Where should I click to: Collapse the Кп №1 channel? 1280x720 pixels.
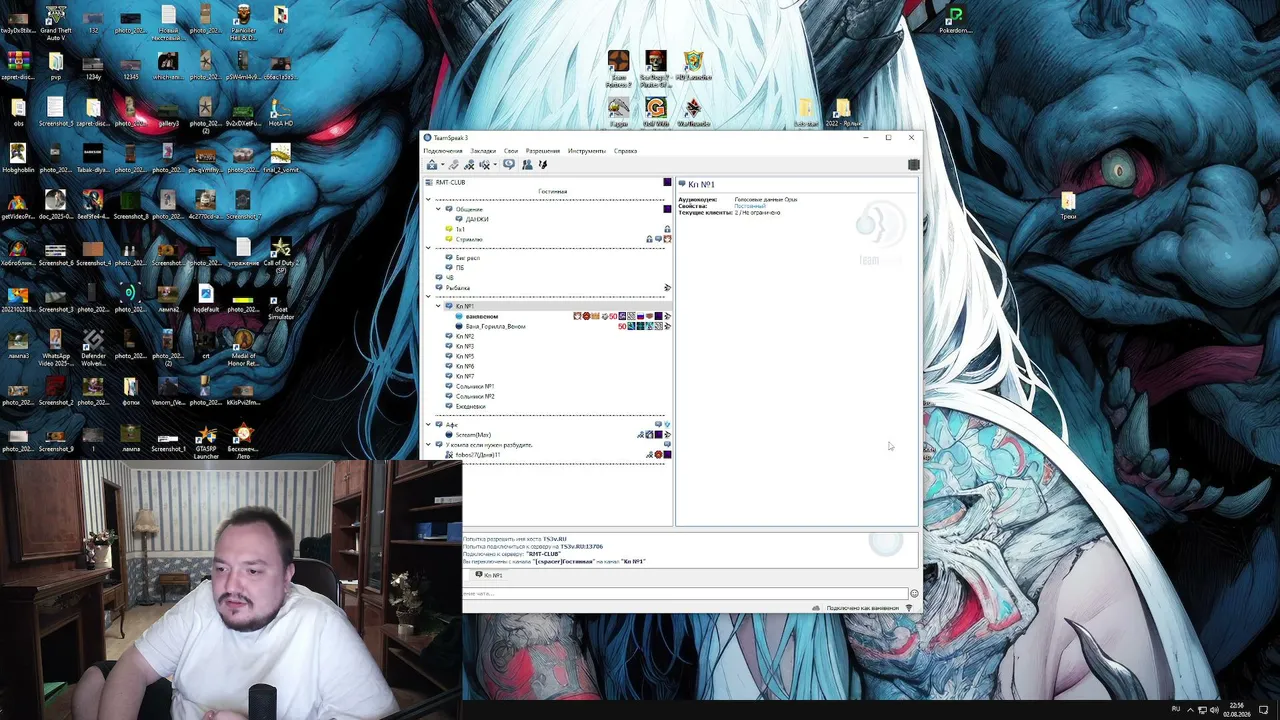coord(438,306)
